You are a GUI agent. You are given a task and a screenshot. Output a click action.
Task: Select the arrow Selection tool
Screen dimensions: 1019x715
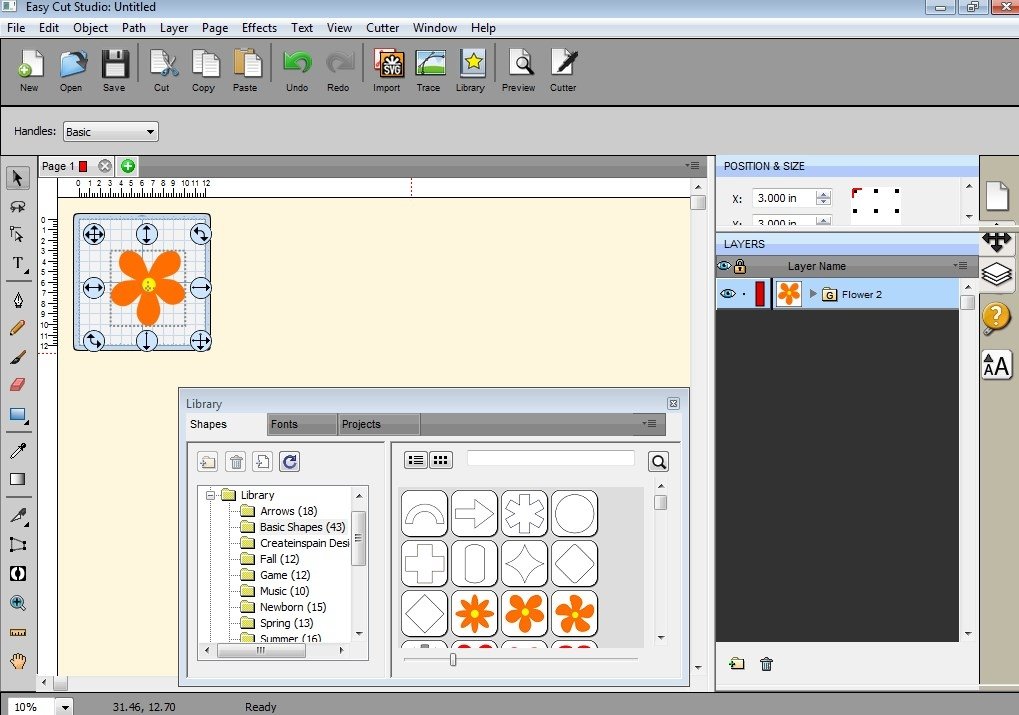point(18,177)
